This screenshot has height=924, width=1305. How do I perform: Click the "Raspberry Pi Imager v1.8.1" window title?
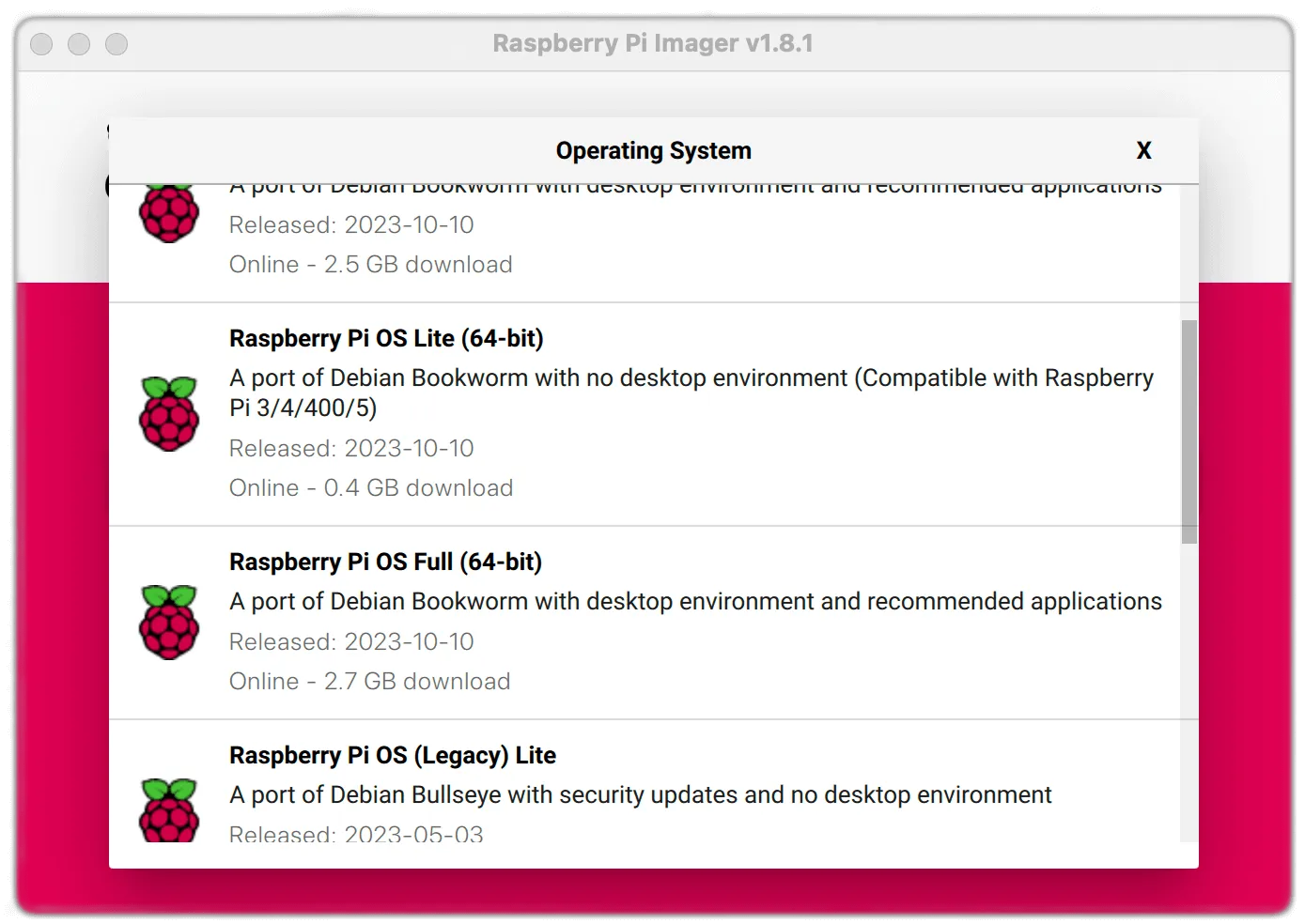point(653,43)
